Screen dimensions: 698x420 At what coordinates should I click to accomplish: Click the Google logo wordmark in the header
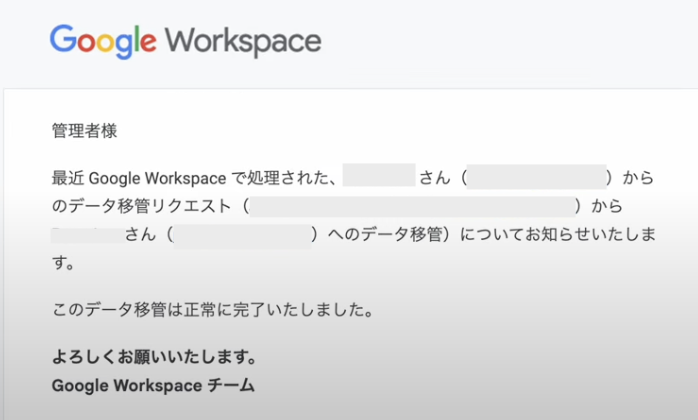[x=103, y=41]
